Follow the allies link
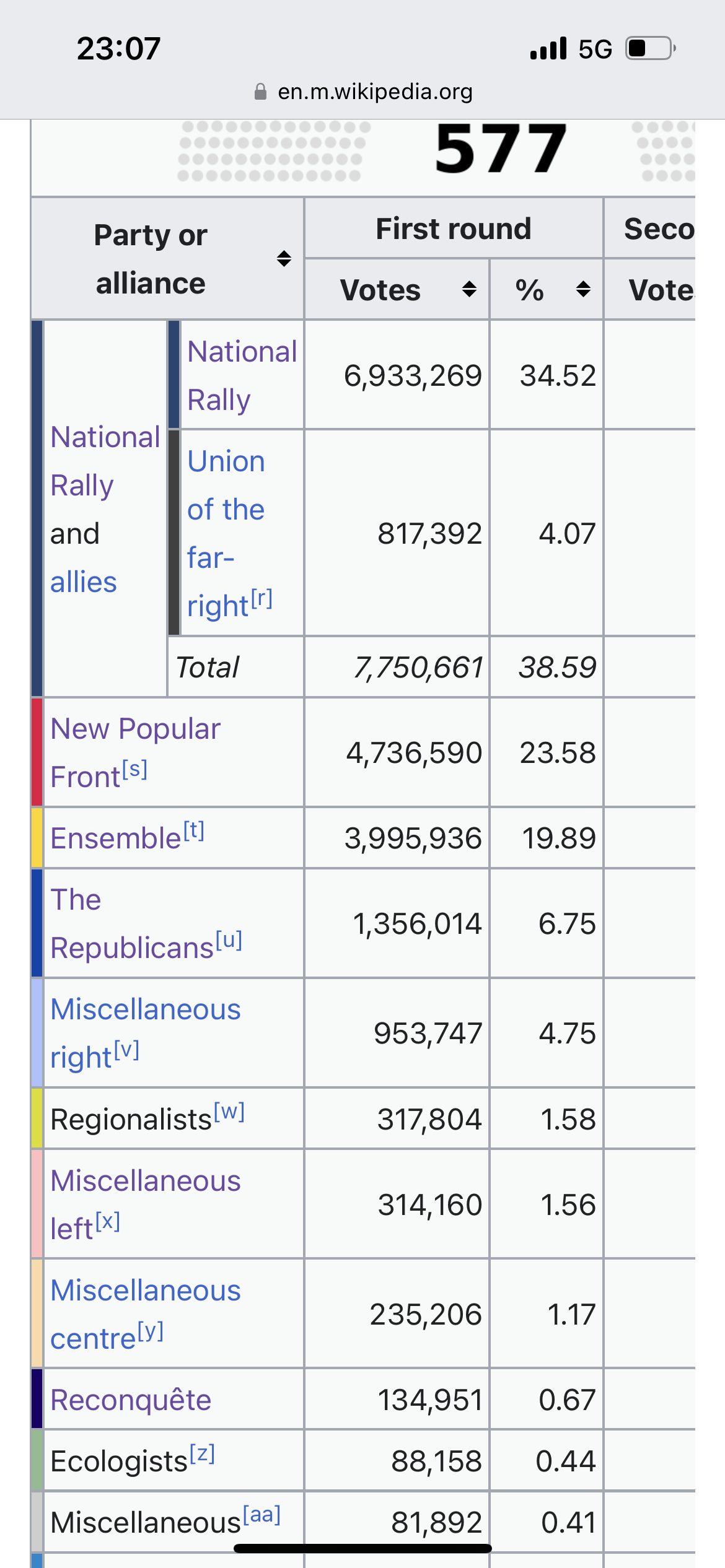 [x=84, y=582]
